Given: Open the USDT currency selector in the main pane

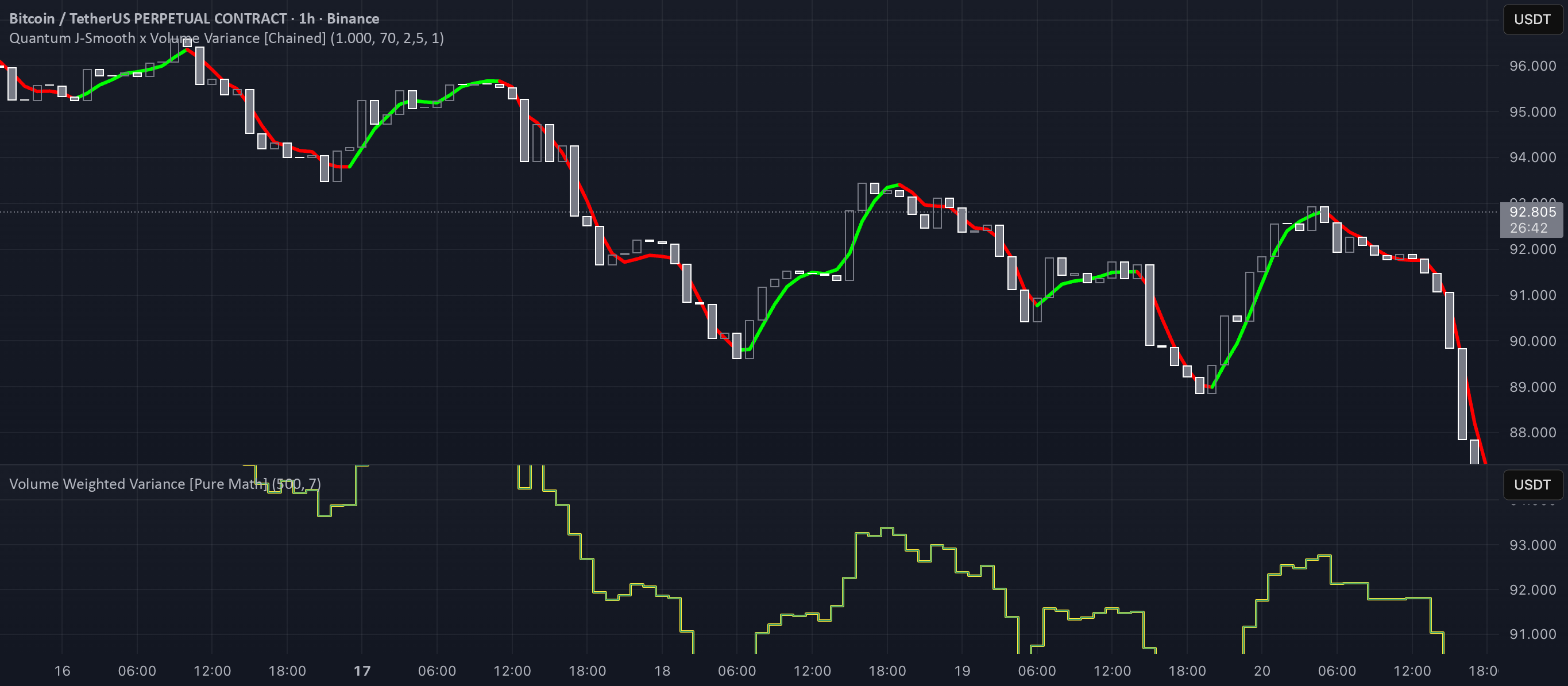Looking at the screenshot, I should coord(1532,20).
